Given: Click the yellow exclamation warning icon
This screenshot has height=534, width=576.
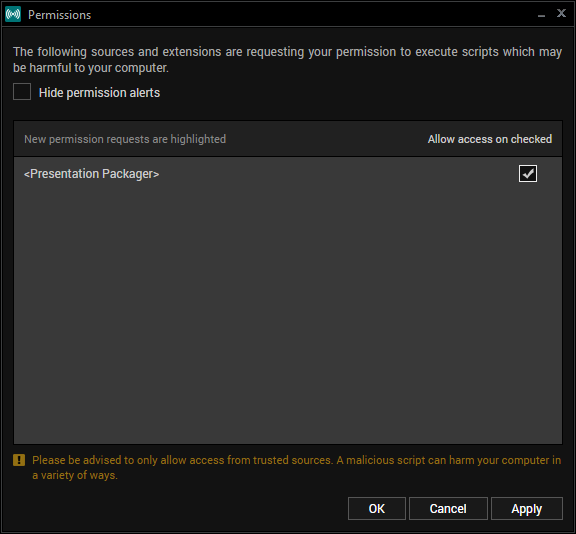Looking at the screenshot, I should pos(19,460).
